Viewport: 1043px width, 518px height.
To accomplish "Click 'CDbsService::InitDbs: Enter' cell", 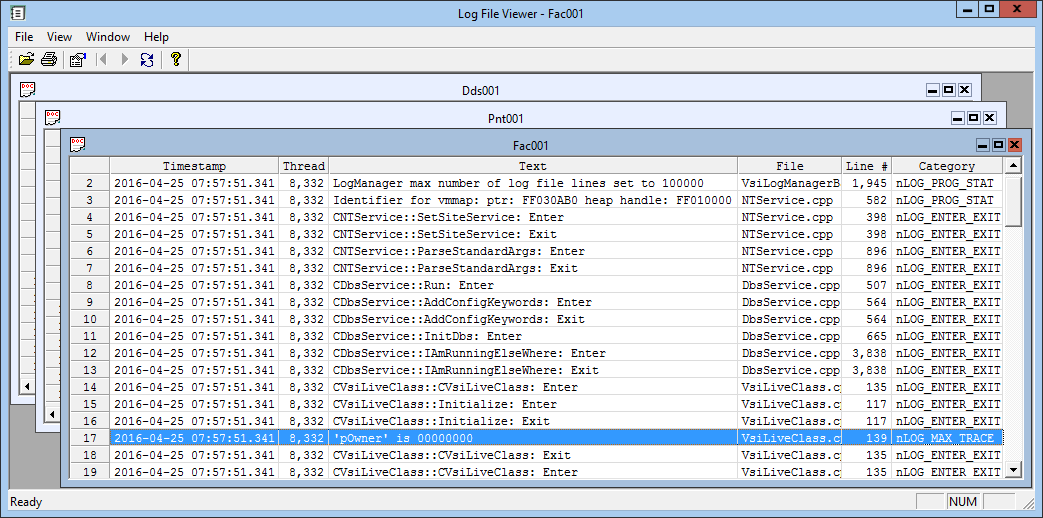I will (x=534, y=336).
